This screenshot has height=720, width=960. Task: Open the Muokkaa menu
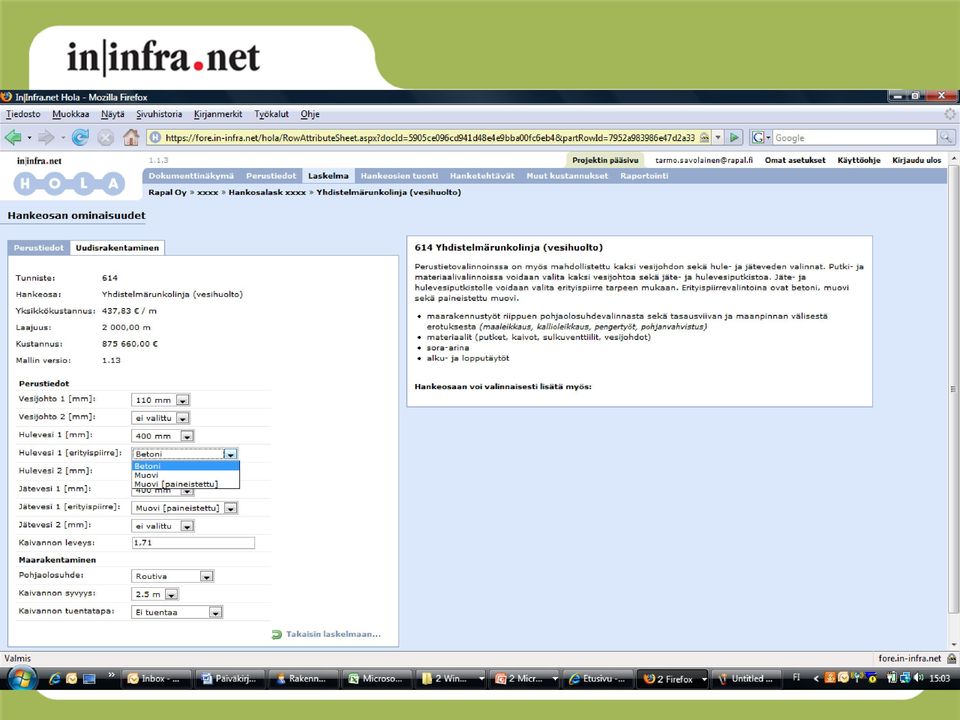pos(70,114)
